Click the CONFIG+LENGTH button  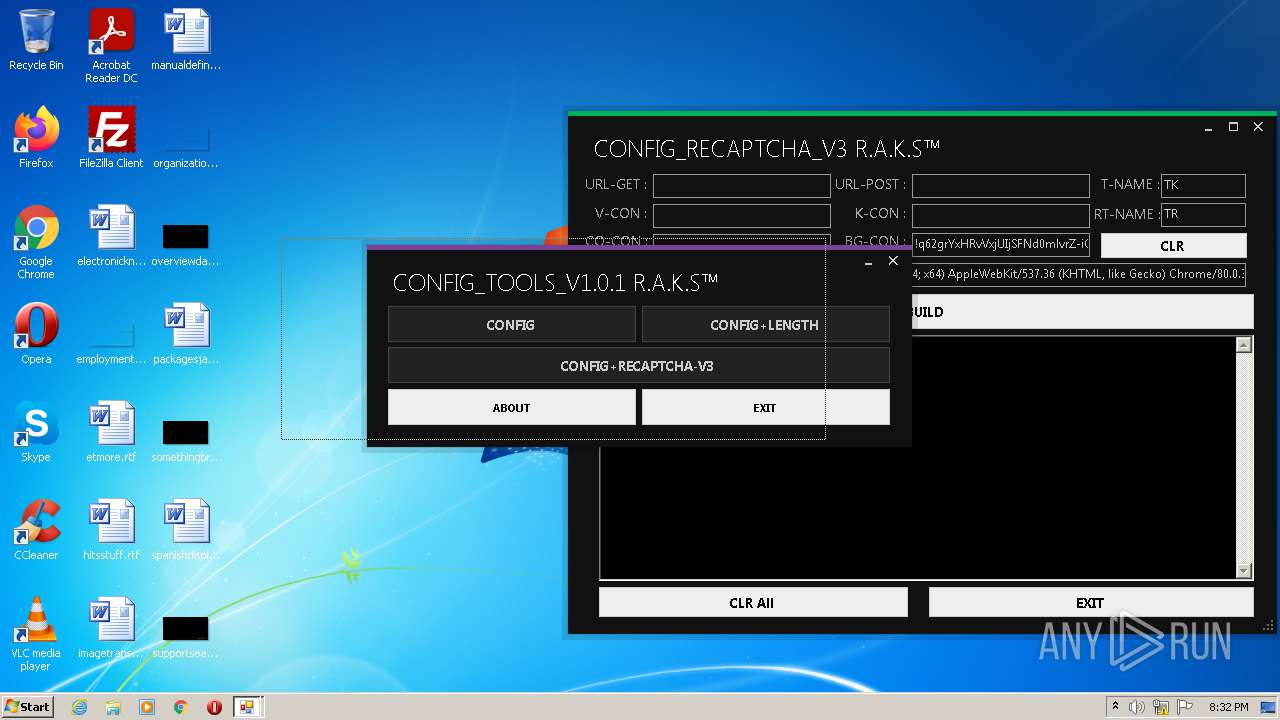coord(765,325)
